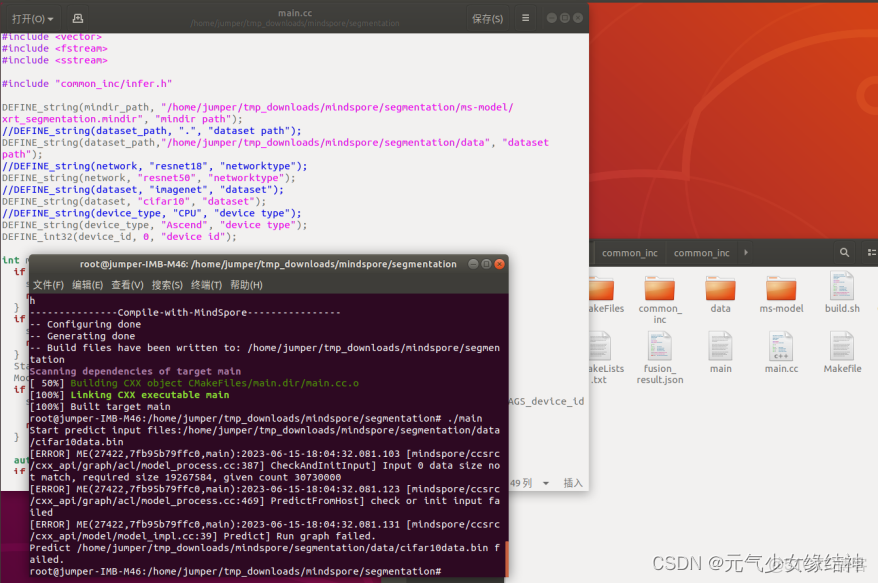Click the new document icon in gedit header
The width and height of the screenshot is (878, 583).
(x=78, y=18)
